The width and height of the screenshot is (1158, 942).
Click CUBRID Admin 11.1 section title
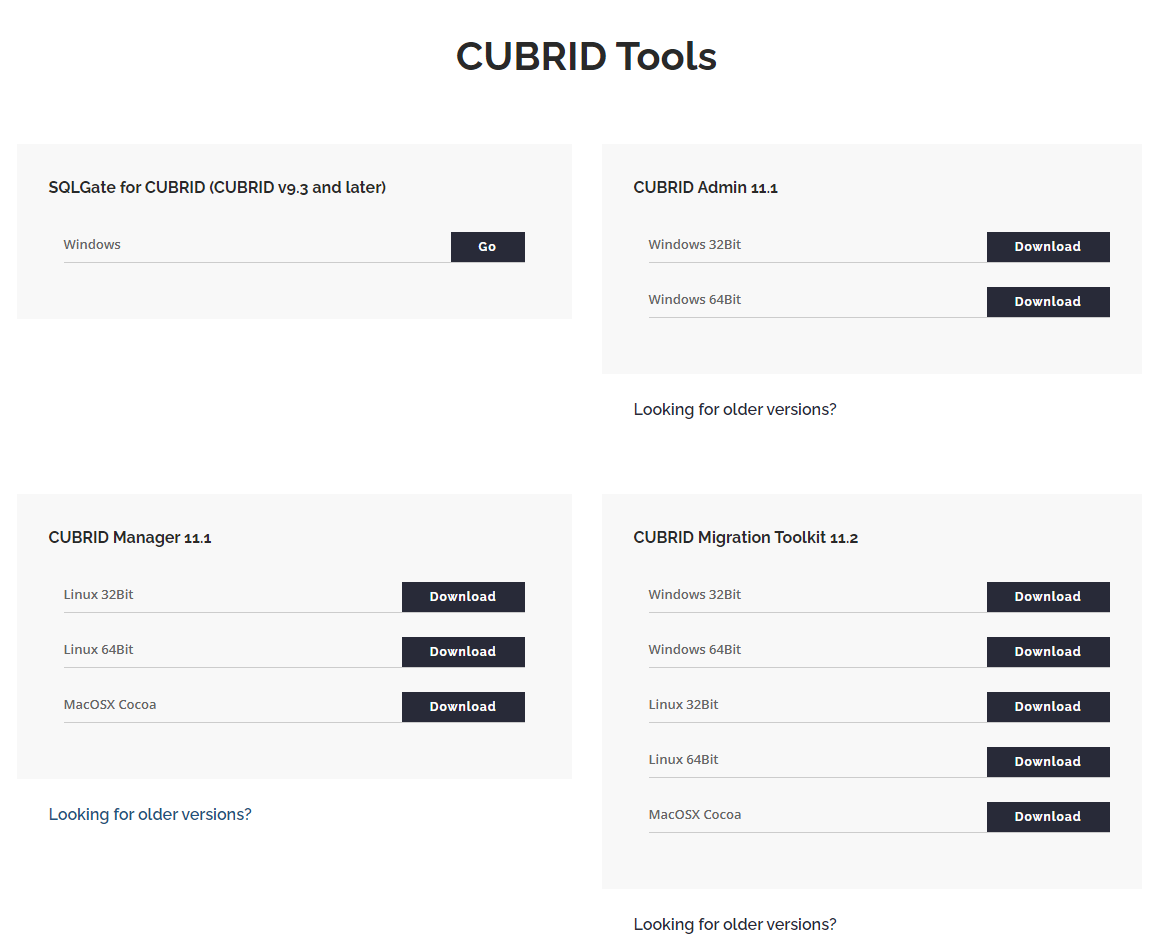[x=705, y=188]
